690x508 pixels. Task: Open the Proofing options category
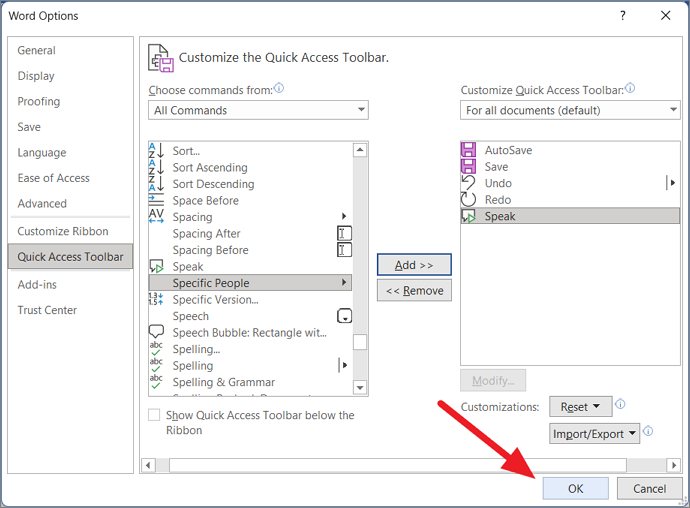pos(39,101)
